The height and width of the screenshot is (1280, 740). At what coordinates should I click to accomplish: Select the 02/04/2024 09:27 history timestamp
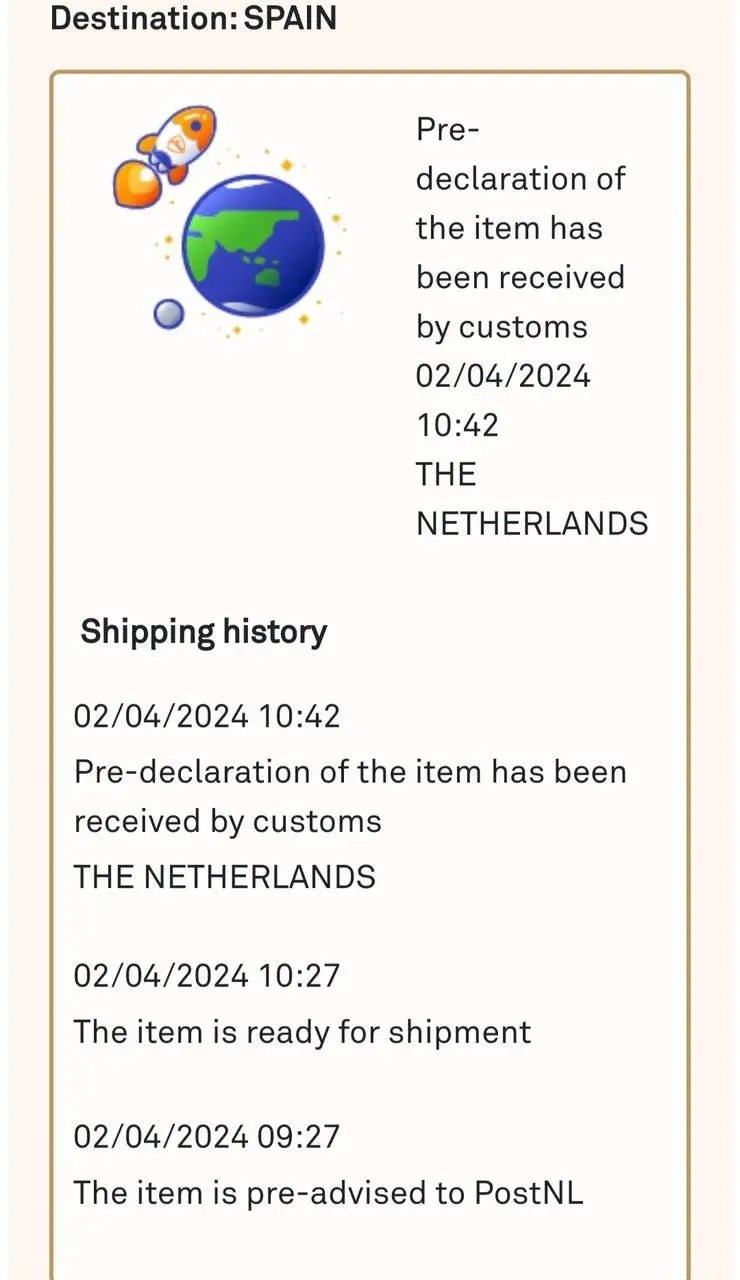coord(207,1137)
